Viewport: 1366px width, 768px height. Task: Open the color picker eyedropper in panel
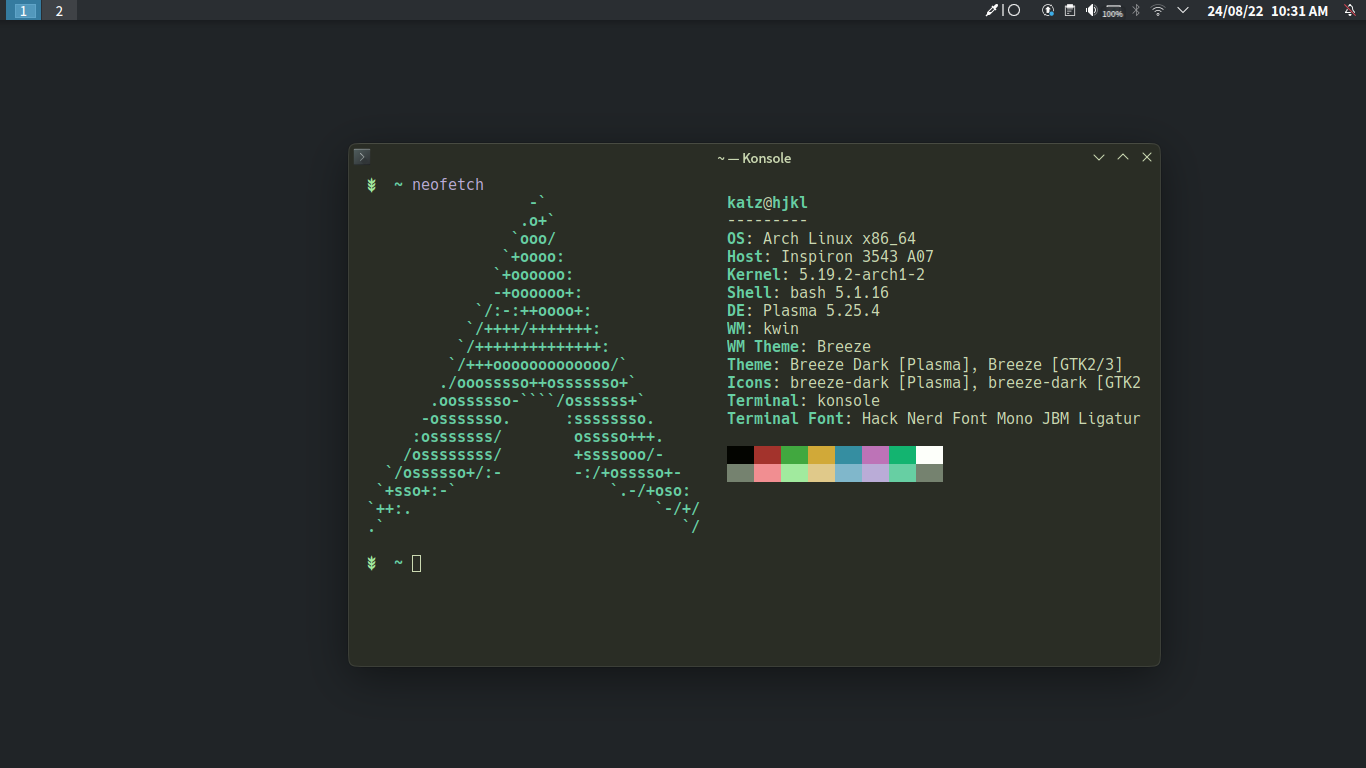[992, 10]
